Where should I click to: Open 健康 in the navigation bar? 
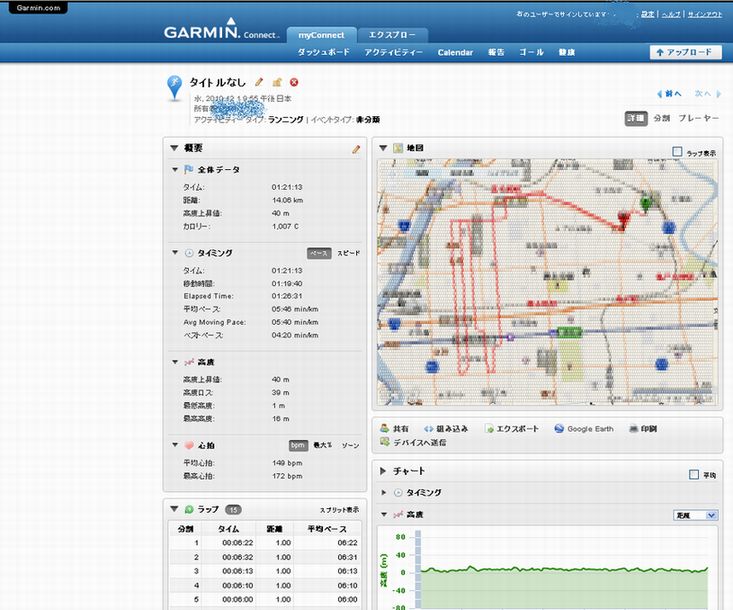(567, 52)
